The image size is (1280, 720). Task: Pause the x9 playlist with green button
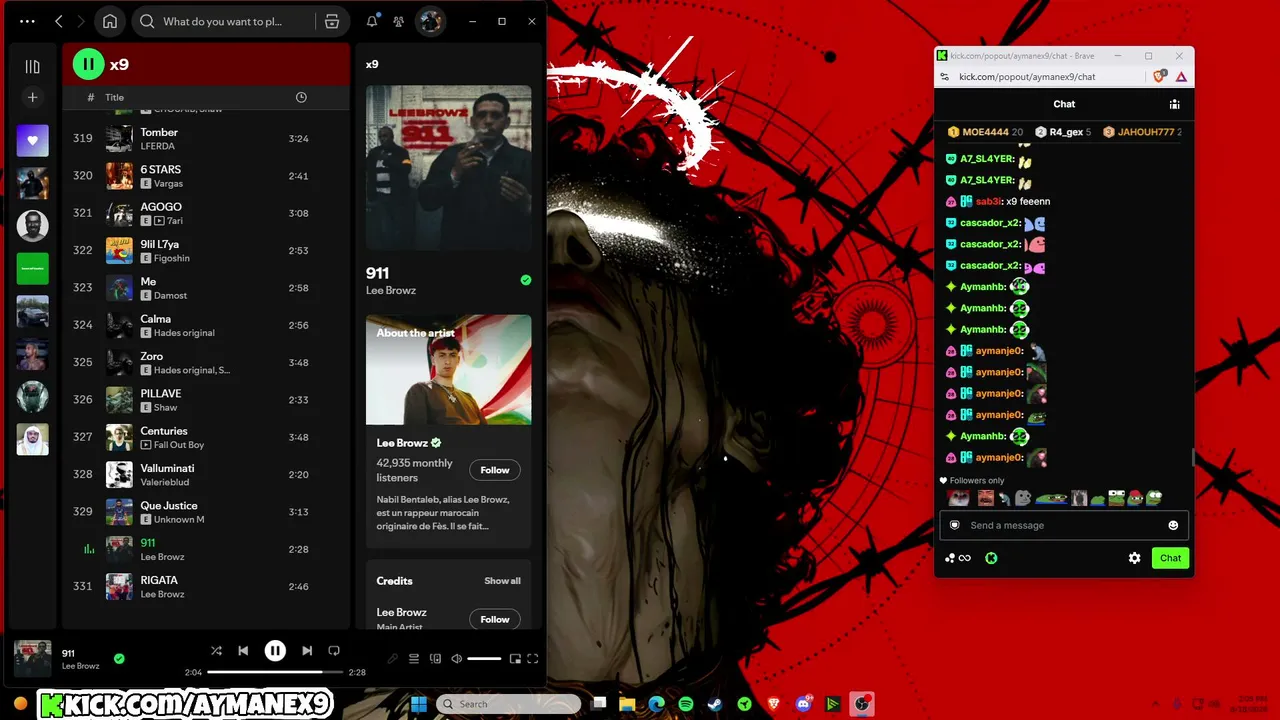point(88,64)
